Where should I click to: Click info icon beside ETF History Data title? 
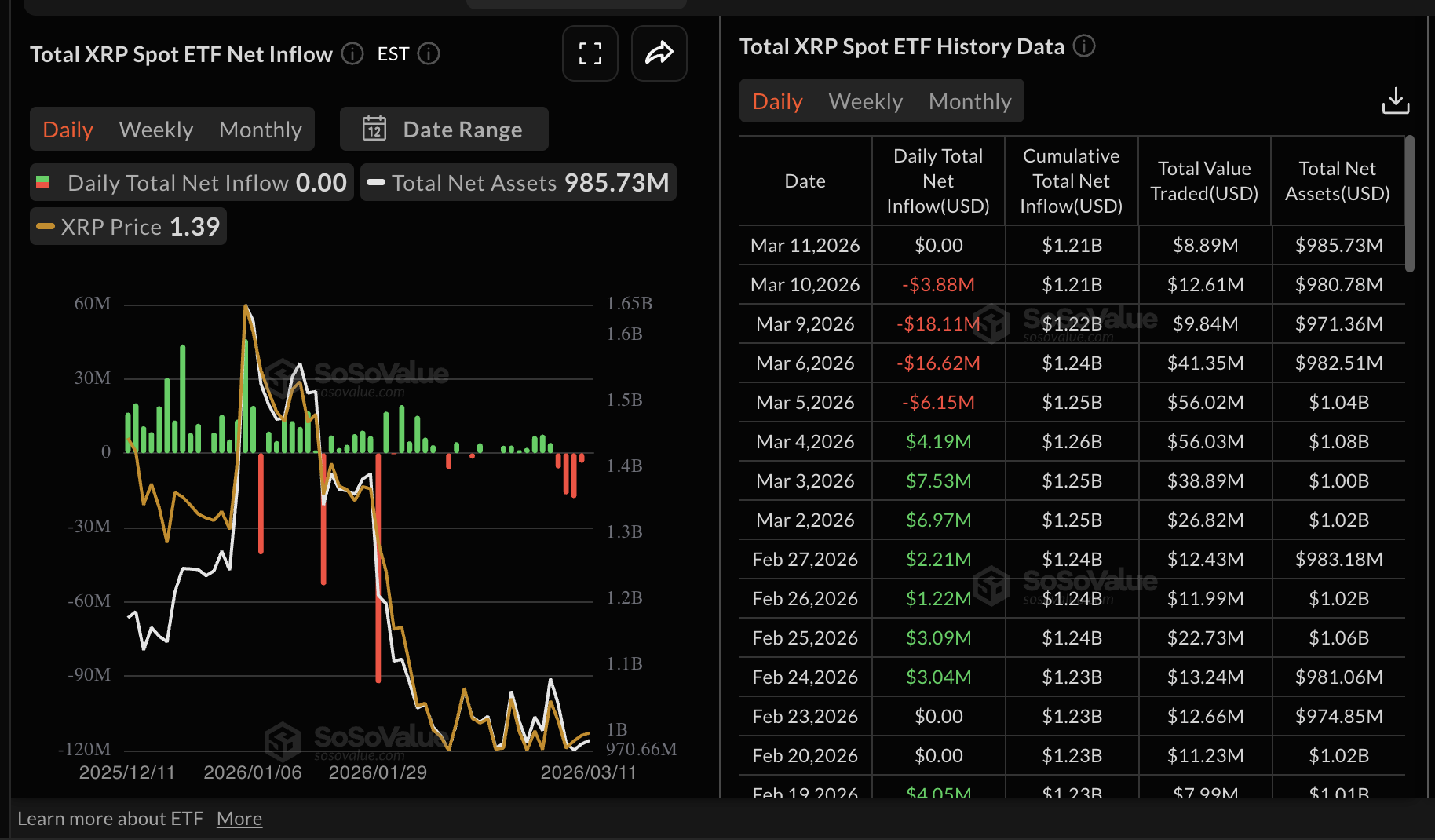pyautogui.click(x=1084, y=46)
